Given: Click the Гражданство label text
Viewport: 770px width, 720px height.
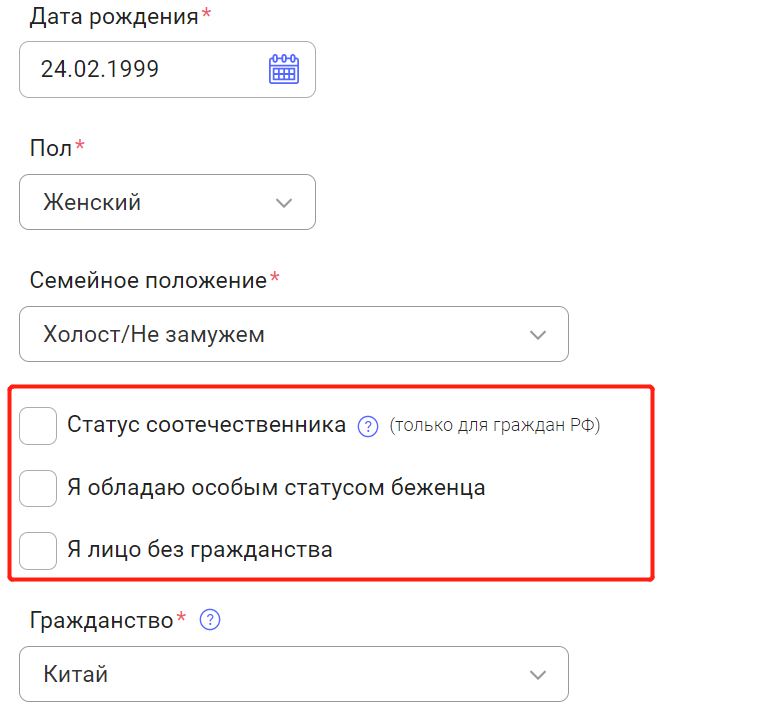Looking at the screenshot, I should tap(102, 620).
